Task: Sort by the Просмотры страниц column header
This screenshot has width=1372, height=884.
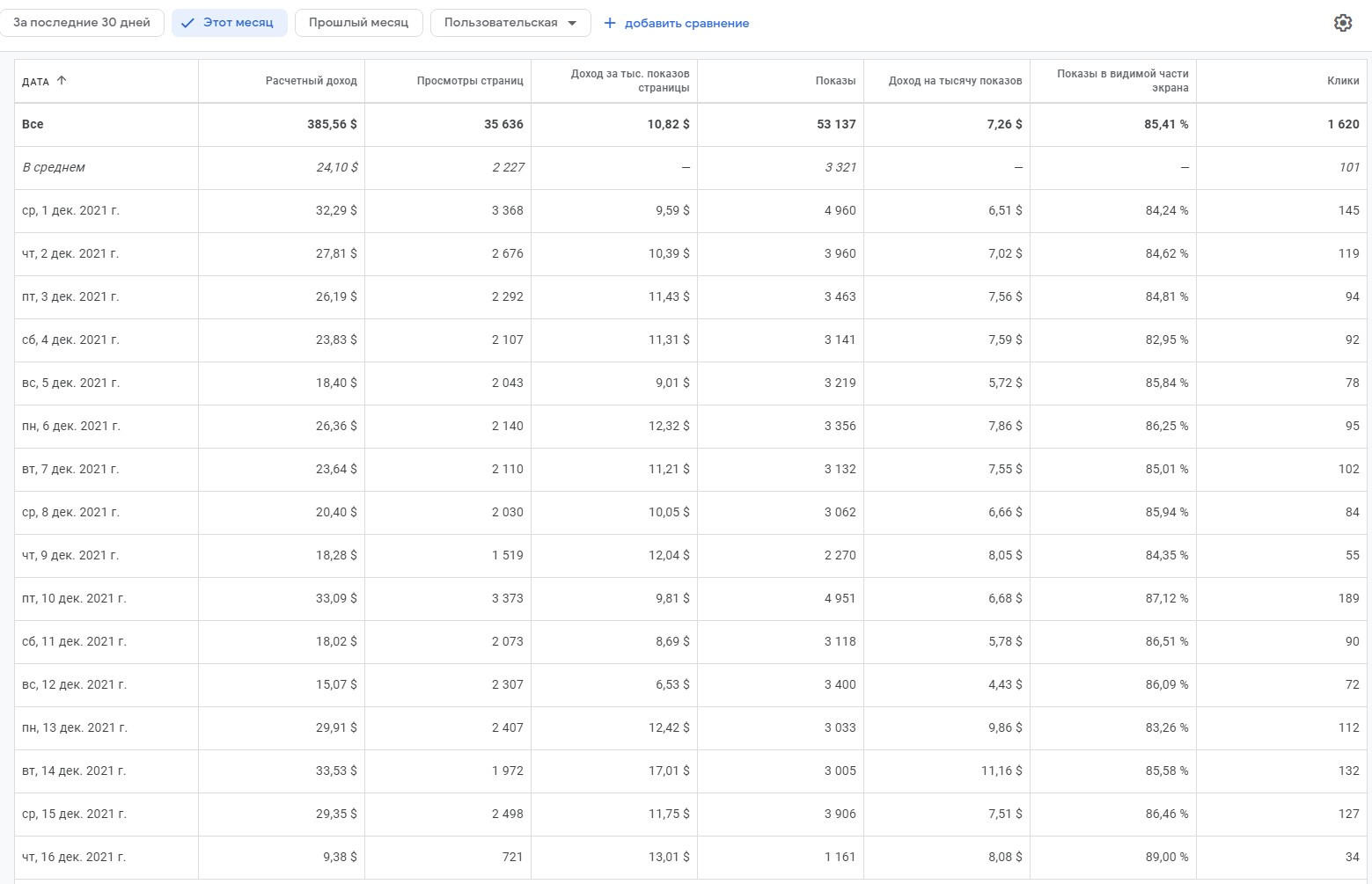Action: [x=470, y=81]
